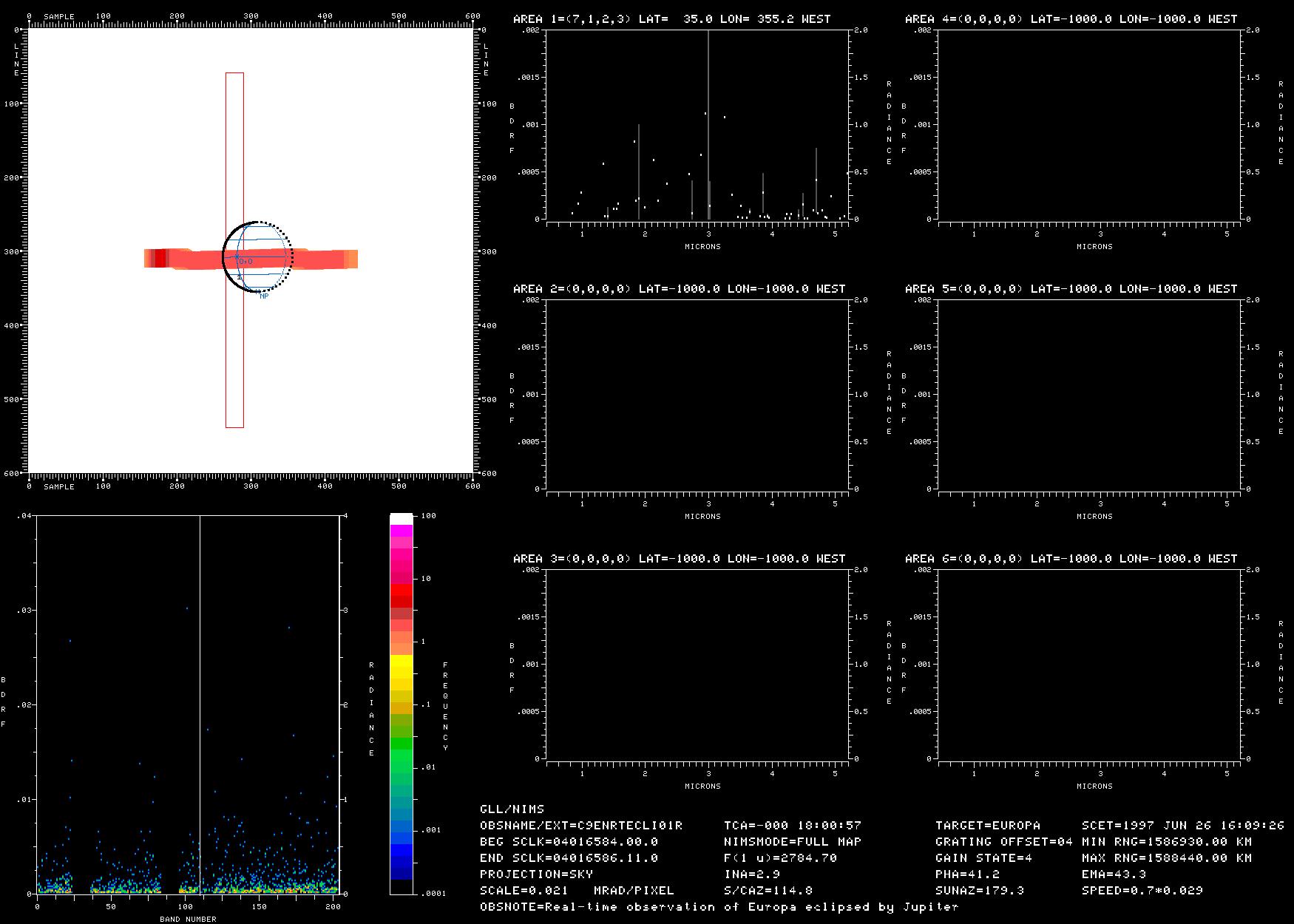Click the OBSNOTE line about Europa eclipse
Viewport: 1294px width, 924px height.
click(719, 906)
